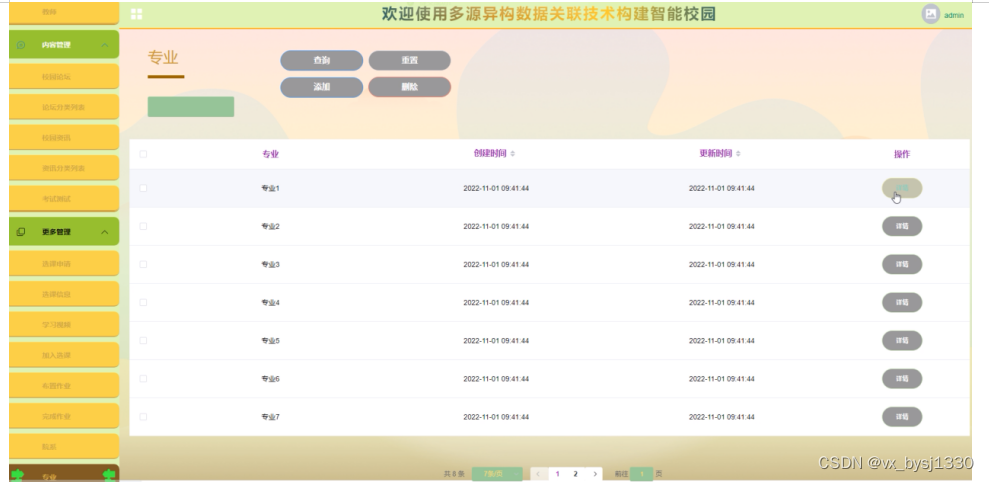Sort by 更新时间 using its sort arrows
This screenshot has width=989, height=482.
pos(738,154)
